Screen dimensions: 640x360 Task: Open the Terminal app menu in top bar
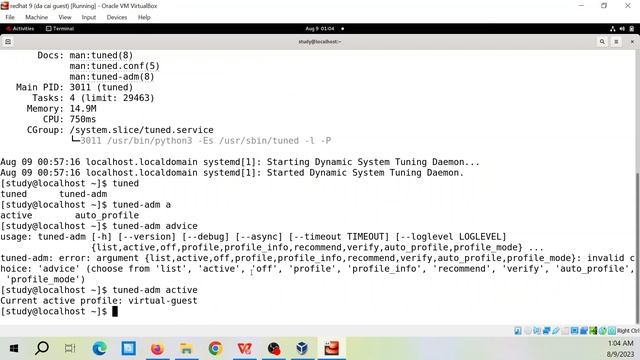[60, 29]
